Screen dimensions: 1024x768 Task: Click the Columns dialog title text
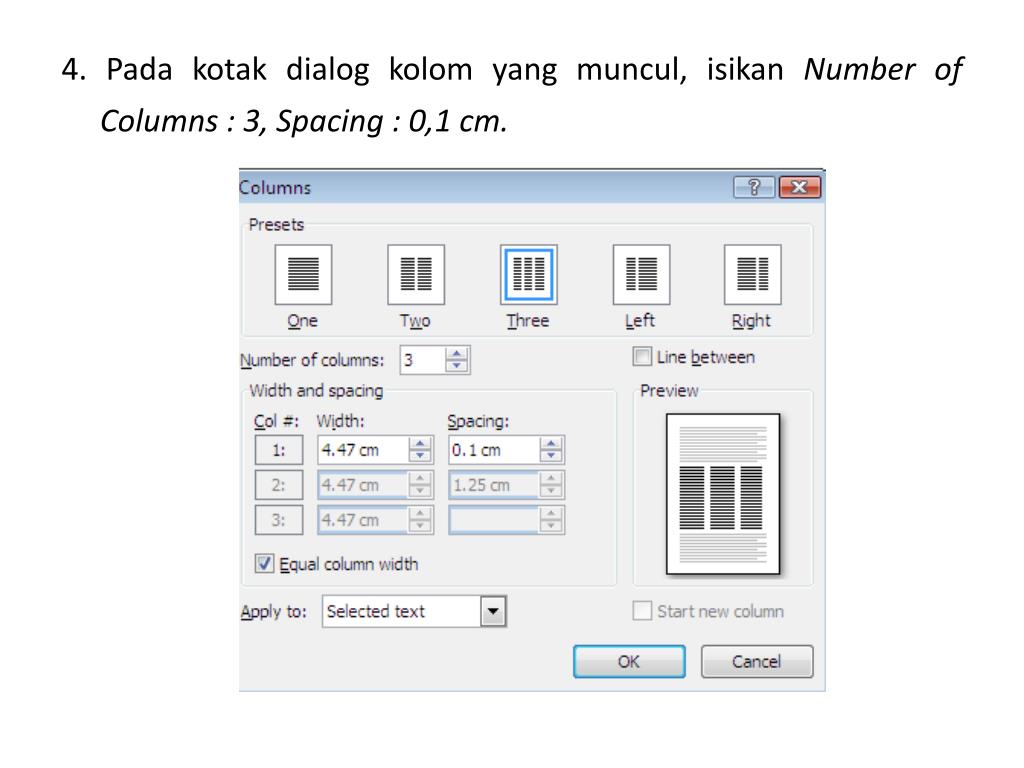coord(275,187)
